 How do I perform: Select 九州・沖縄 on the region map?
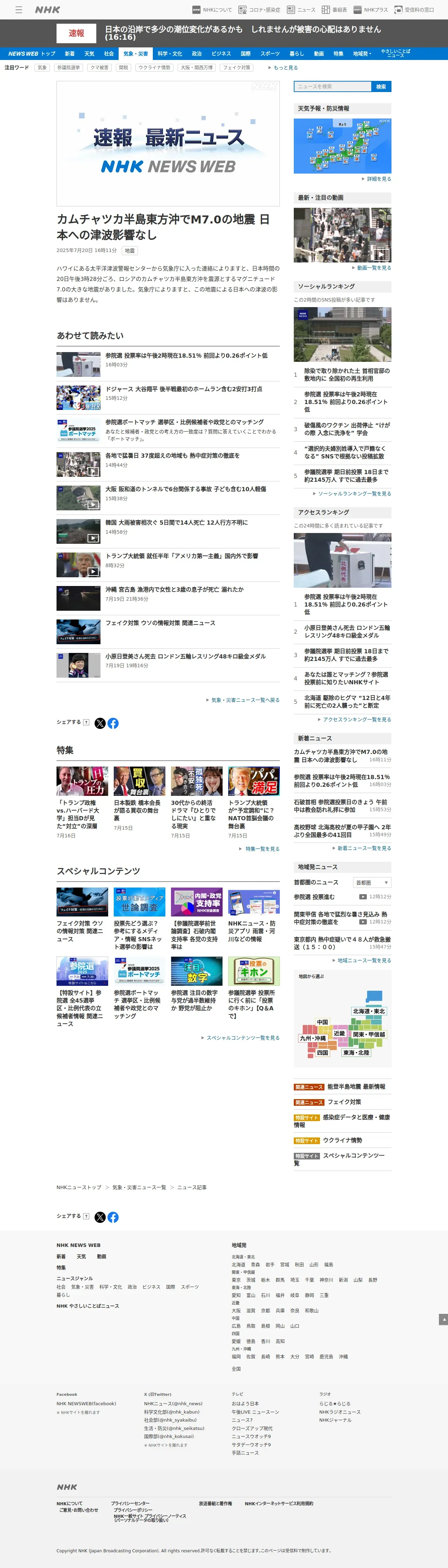tap(313, 1038)
